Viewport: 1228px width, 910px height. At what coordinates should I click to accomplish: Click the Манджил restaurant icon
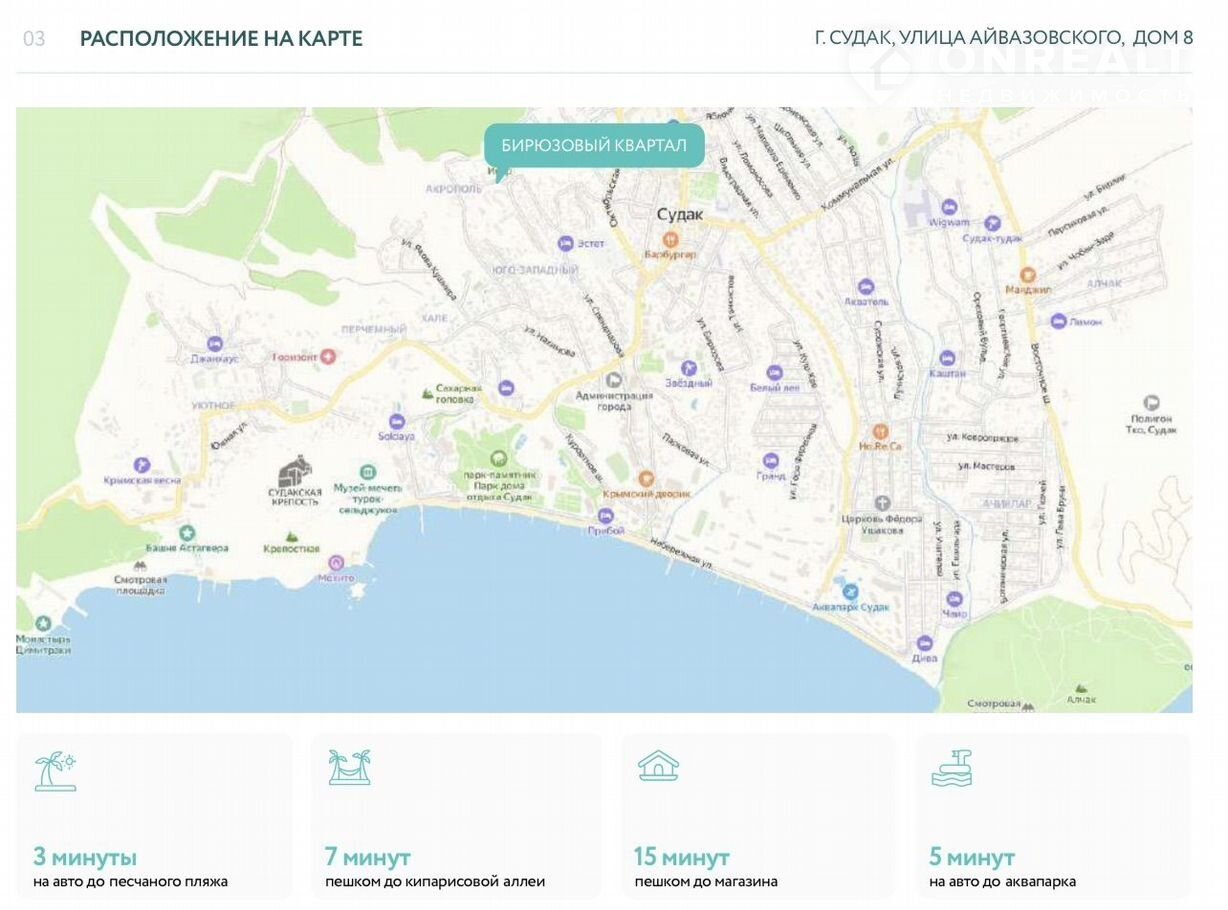[x=1027, y=273]
